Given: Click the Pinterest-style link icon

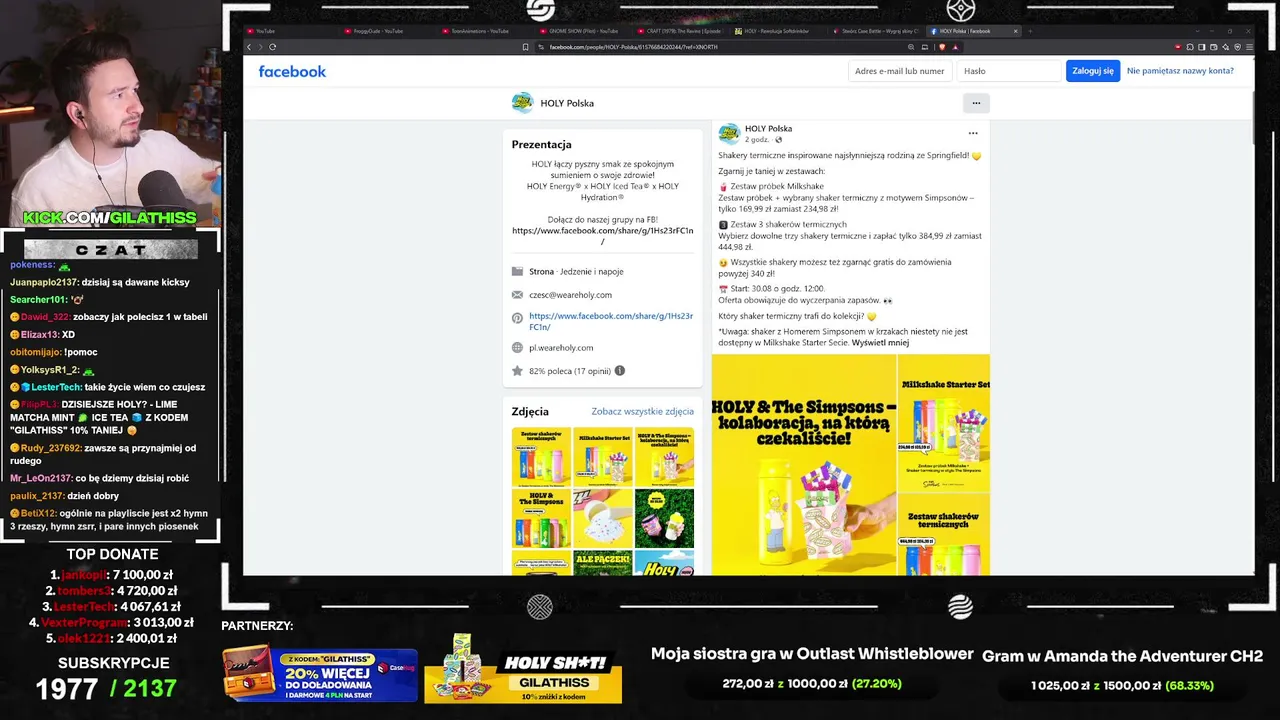Looking at the screenshot, I should point(517,318).
